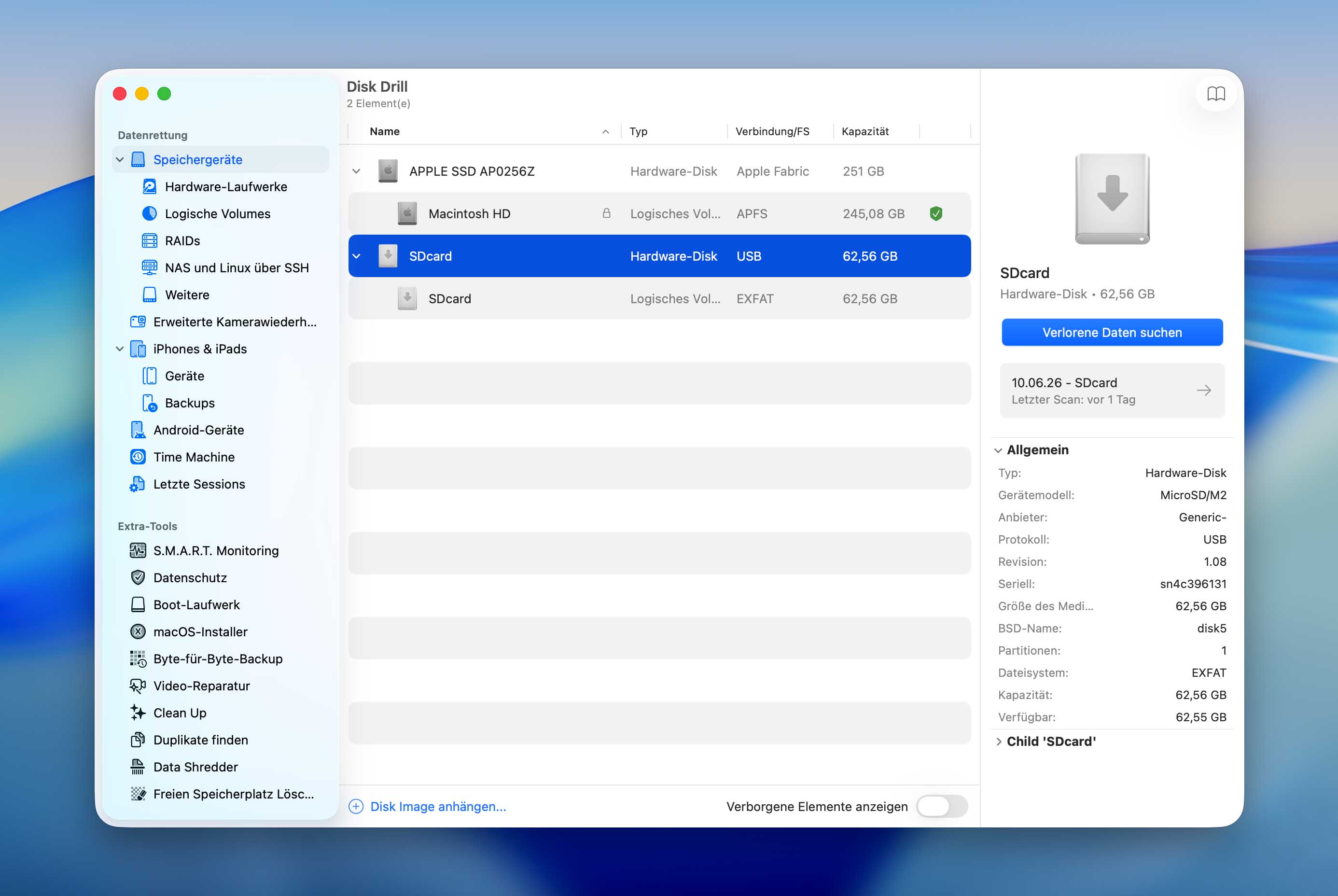Click Verlorene Daten suchen button
The width and height of the screenshot is (1338, 896).
click(x=1112, y=333)
